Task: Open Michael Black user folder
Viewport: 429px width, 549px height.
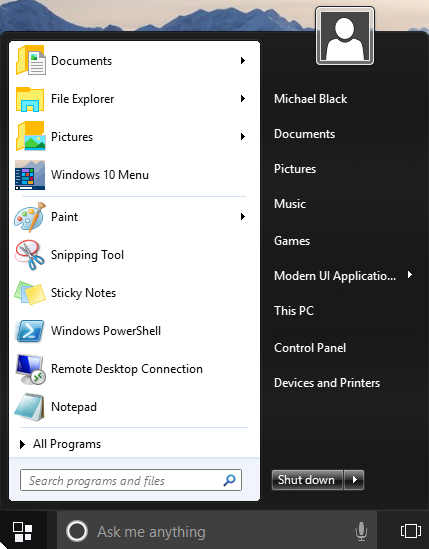Action: point(311,99)
